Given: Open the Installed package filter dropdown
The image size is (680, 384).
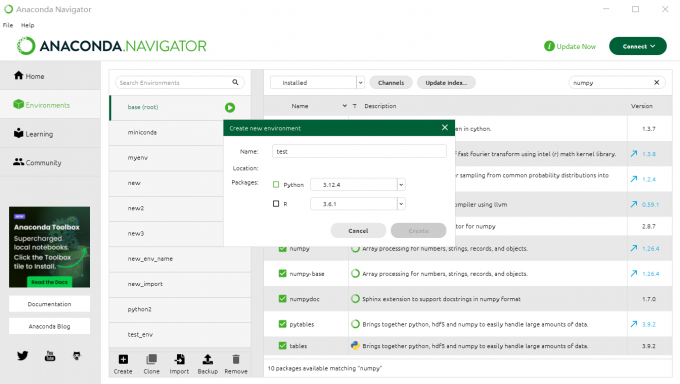Looking at the screenshot, I should pos(317,82).
